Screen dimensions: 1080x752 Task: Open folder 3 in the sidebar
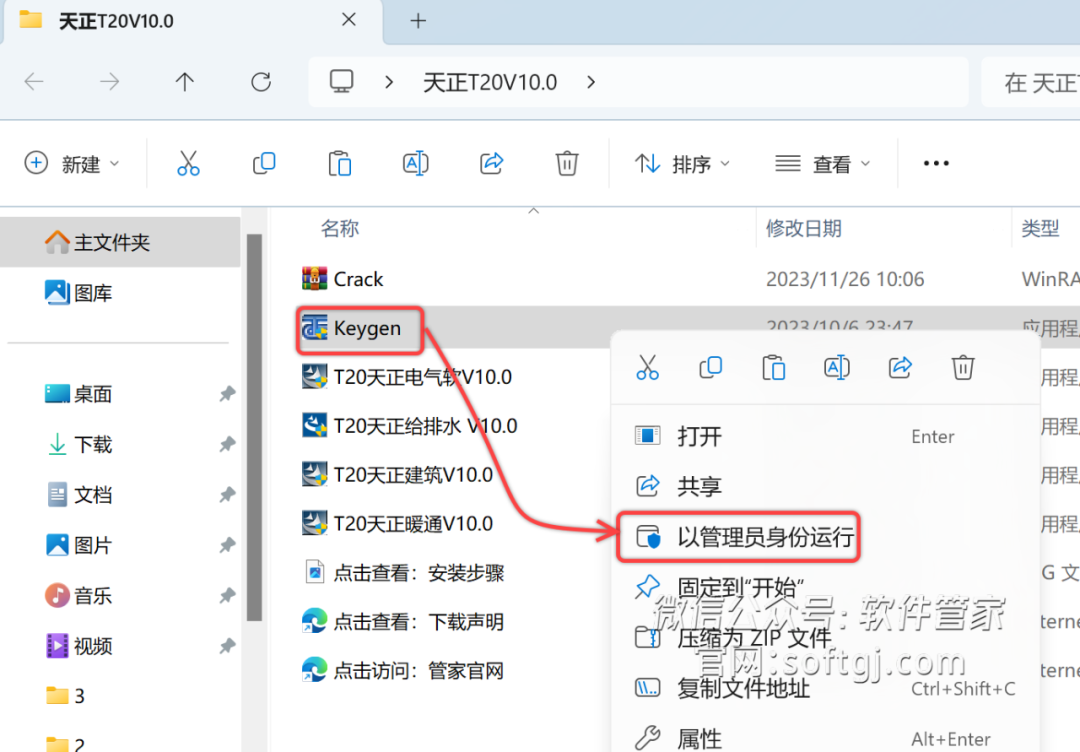[x=65, y=695]
